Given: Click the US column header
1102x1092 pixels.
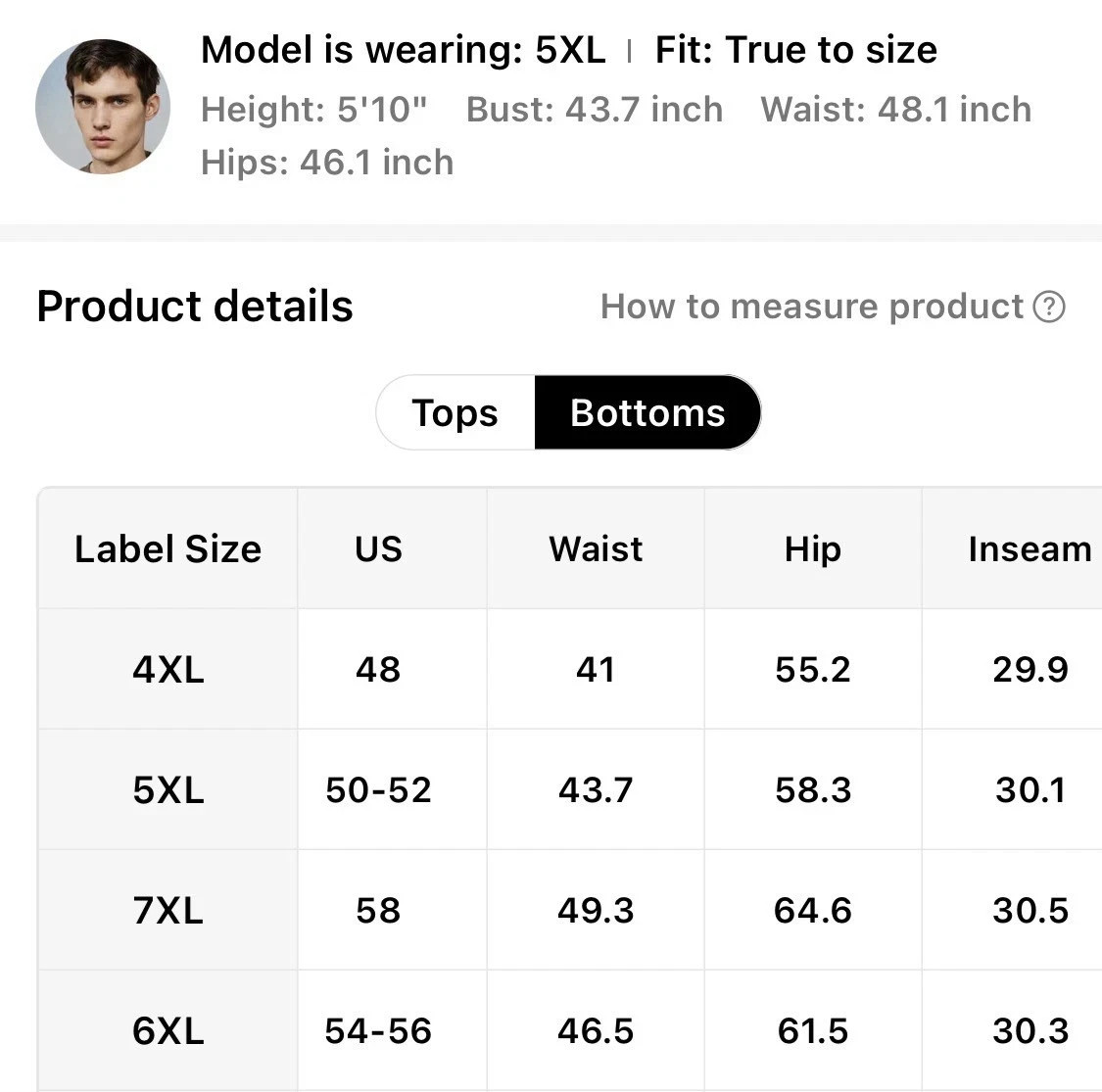Looking at the screenshot, I should [378, 548].
